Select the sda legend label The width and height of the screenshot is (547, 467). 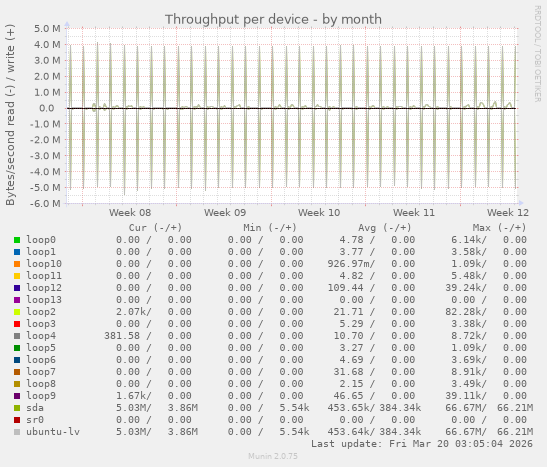coord(35,408)
